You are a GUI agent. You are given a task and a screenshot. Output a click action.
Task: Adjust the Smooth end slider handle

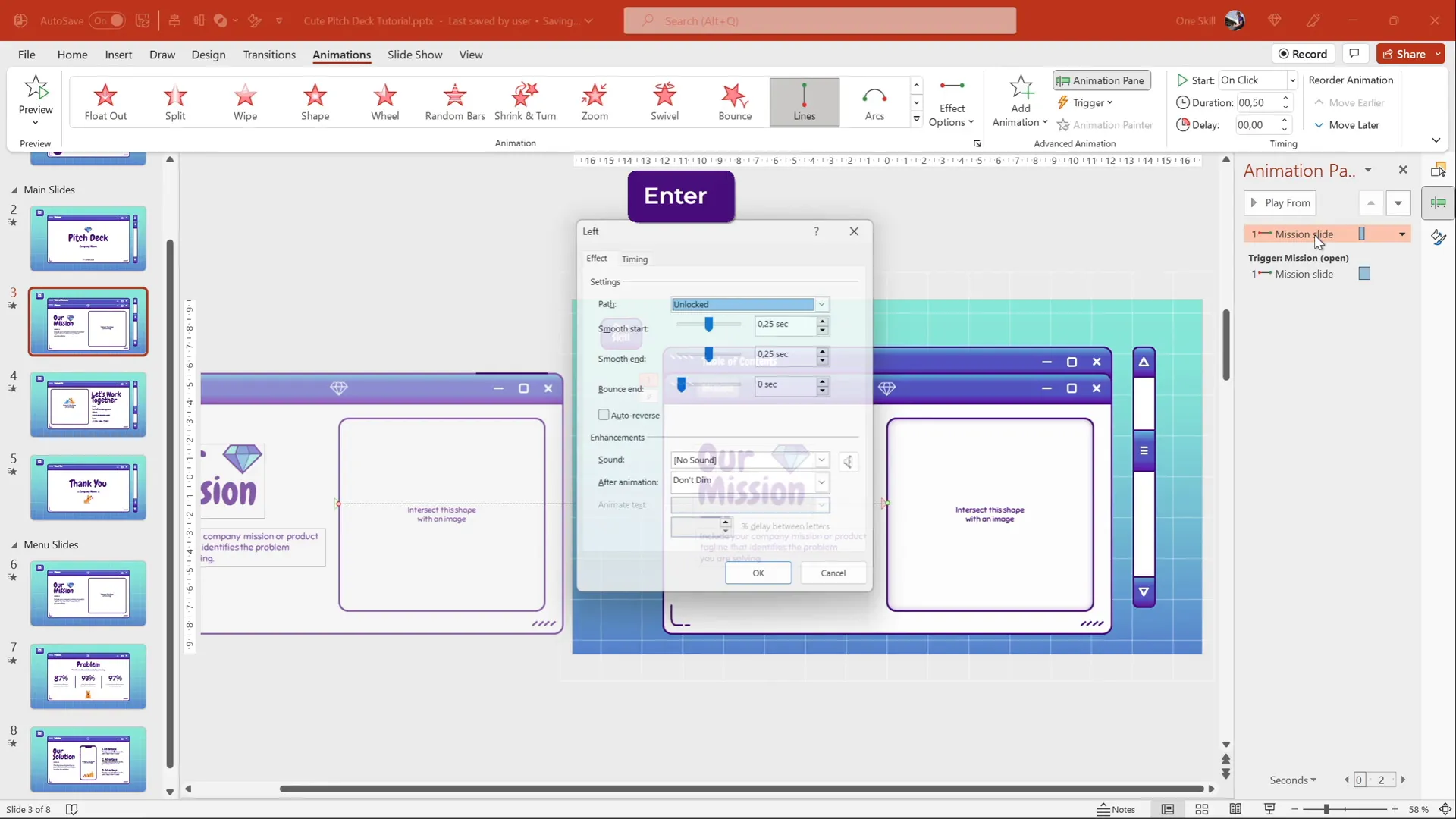pos(709,354)
